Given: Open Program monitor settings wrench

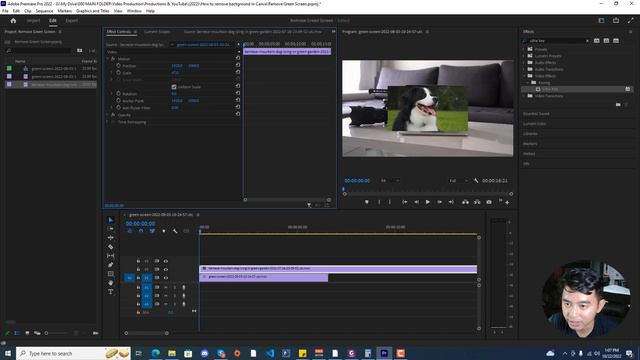Looking at the screenshot, I should (x=476, y=180).
